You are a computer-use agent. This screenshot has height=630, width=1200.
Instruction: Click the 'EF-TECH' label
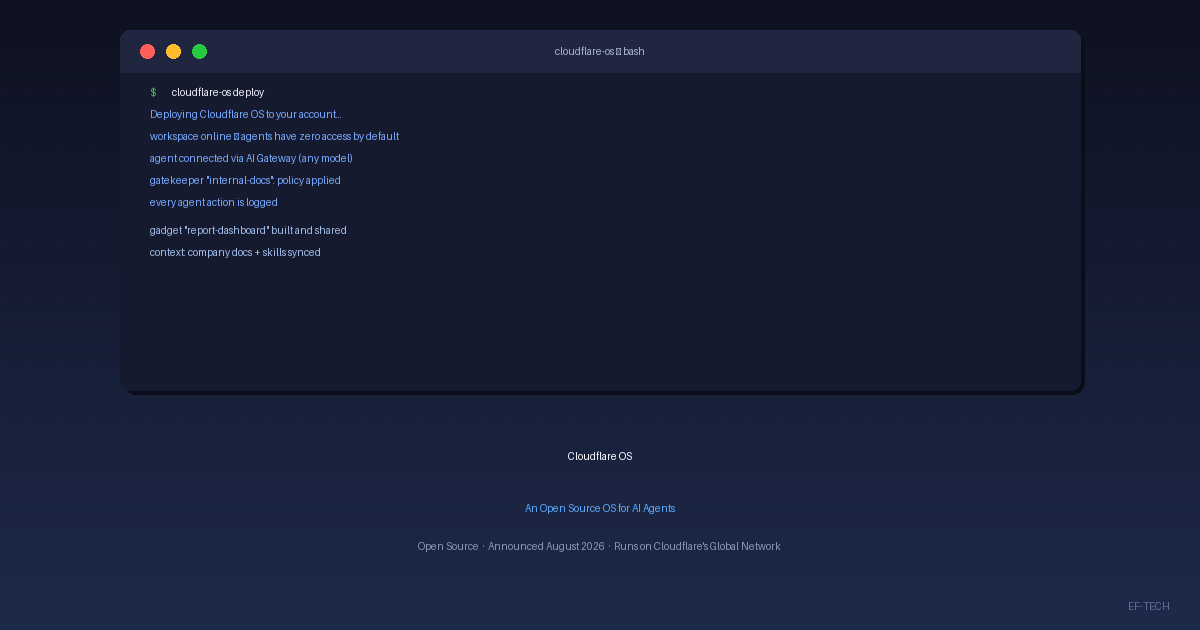coord(1149,606)
